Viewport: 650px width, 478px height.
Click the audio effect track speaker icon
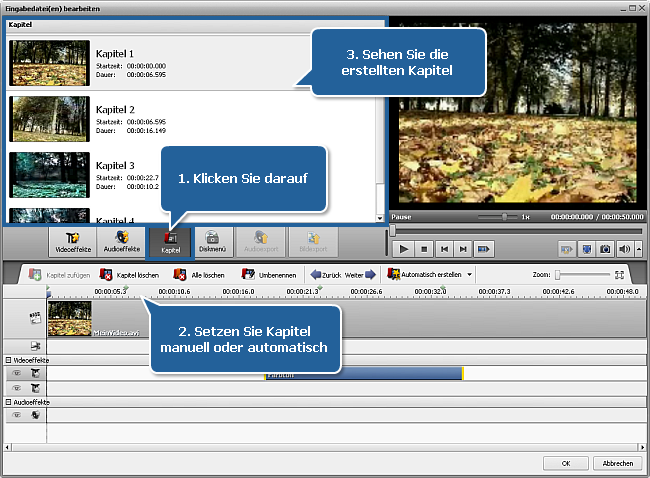(x=36, y=415)
